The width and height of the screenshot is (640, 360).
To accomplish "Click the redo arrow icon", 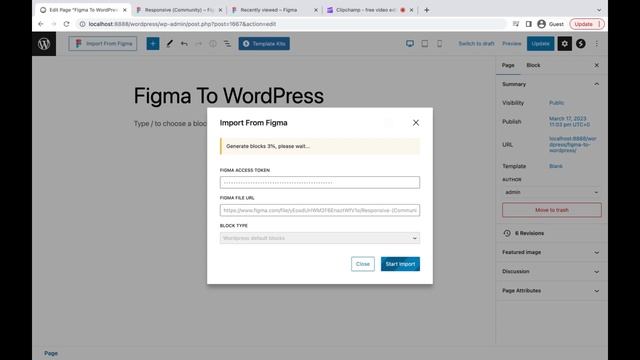I will pyautogui.click(x=198, y=44).
